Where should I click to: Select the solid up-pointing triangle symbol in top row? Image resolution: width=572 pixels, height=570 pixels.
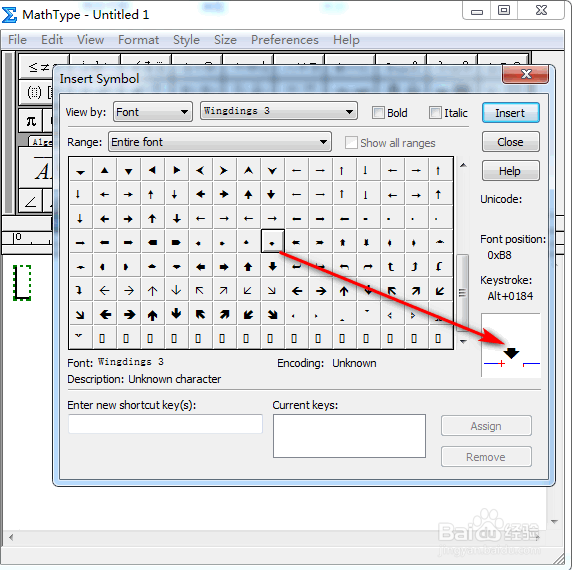[105, 170]
